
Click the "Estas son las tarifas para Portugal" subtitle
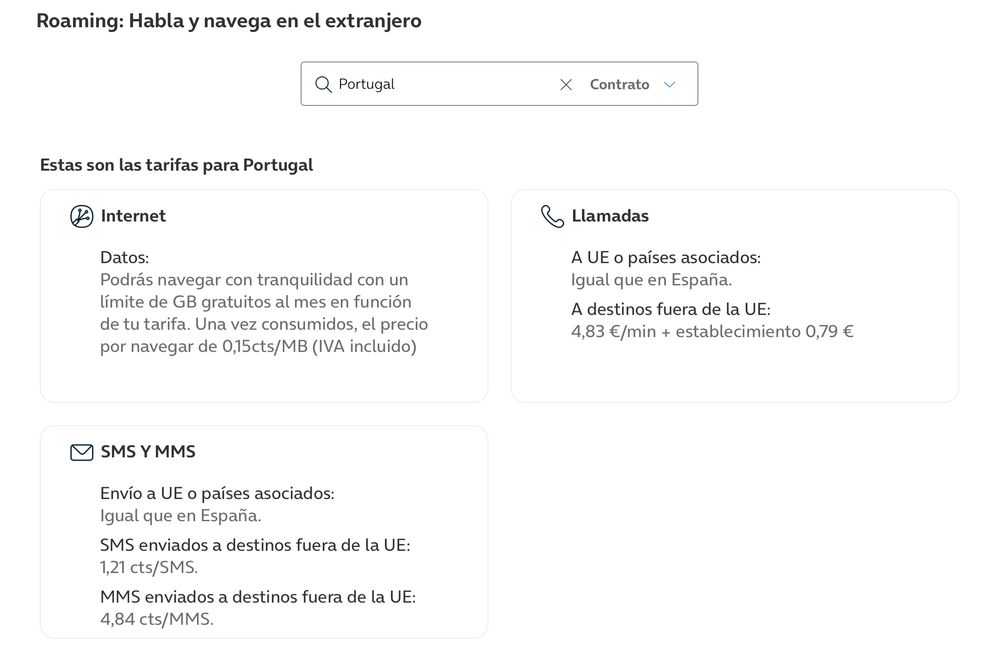pos(176,165)
